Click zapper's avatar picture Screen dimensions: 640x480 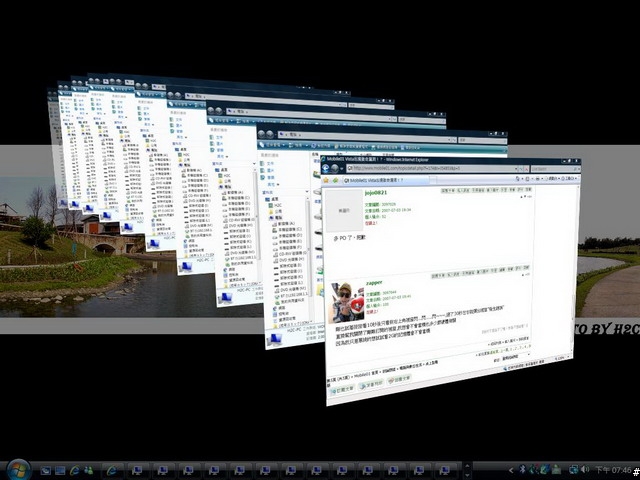[347, 301]
